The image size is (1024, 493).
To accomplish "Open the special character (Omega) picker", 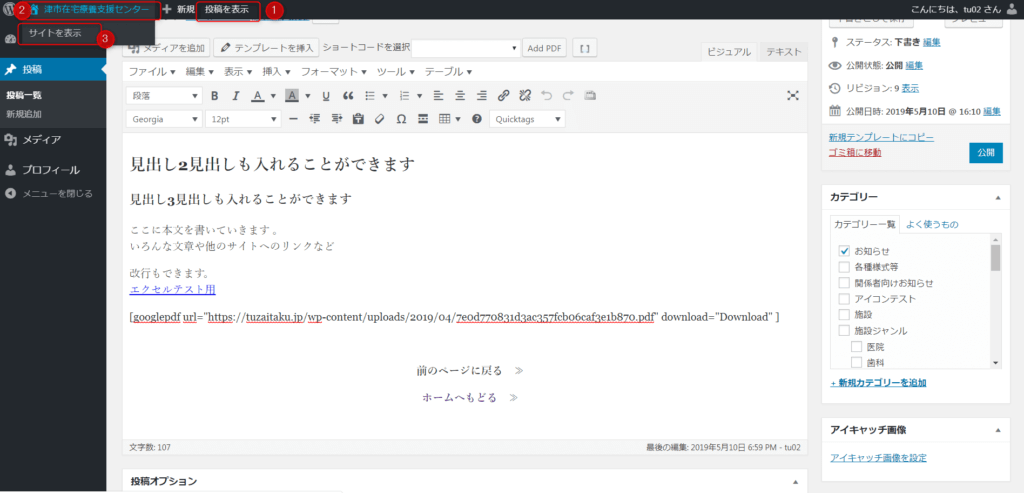I will 401,119.
